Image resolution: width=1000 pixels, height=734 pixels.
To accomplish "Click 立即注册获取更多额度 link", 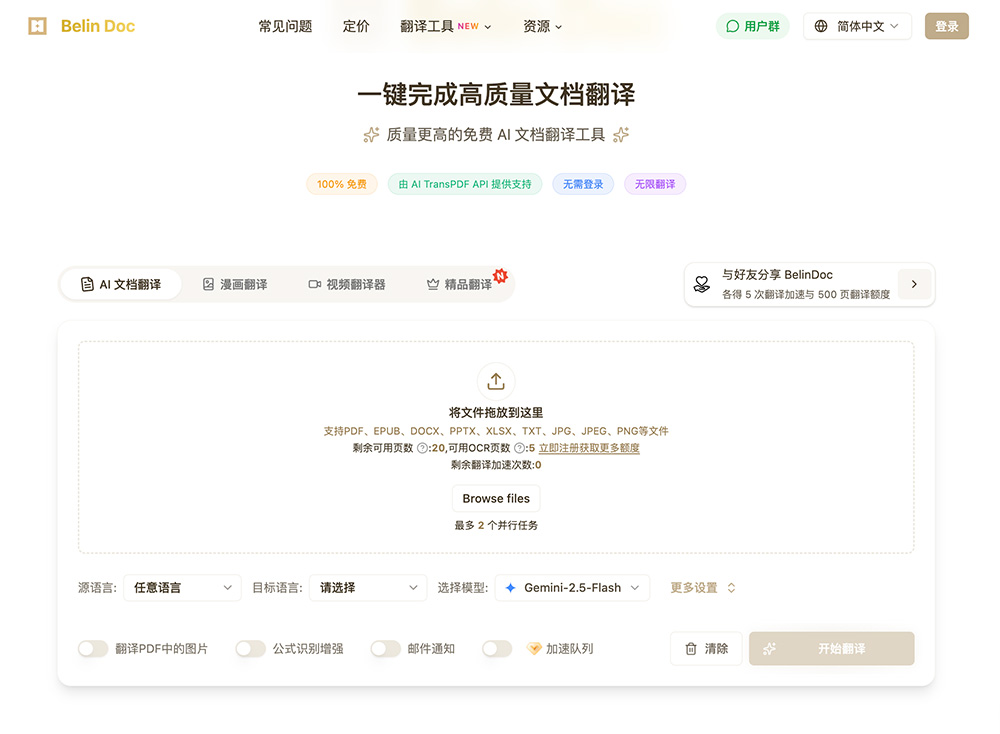I will point(589,448).
